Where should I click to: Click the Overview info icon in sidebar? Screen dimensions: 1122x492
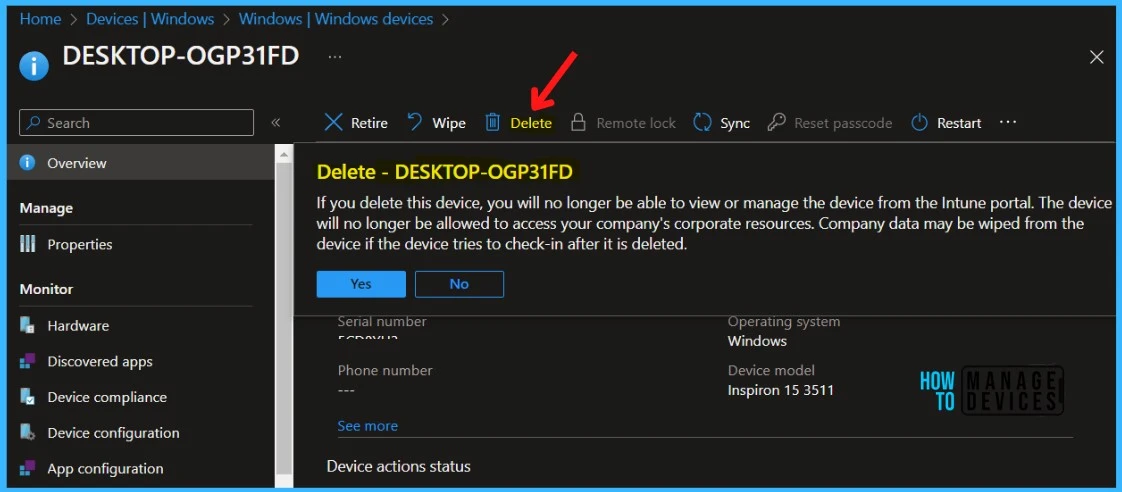[28, 163]
